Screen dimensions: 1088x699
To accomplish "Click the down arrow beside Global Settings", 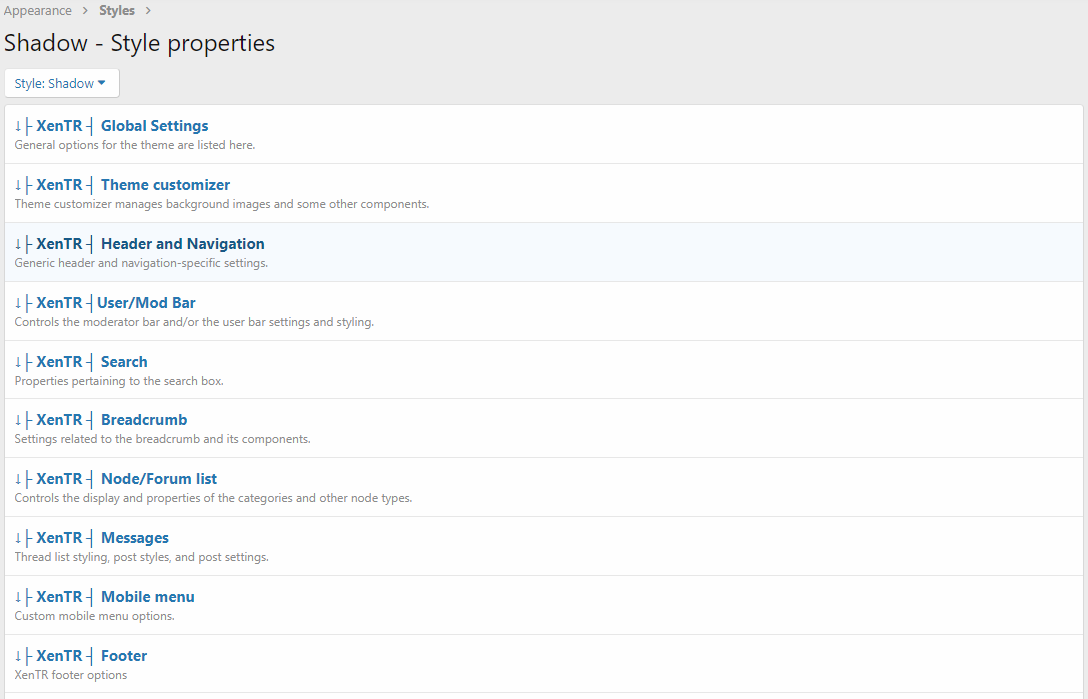I will point(18,126).
